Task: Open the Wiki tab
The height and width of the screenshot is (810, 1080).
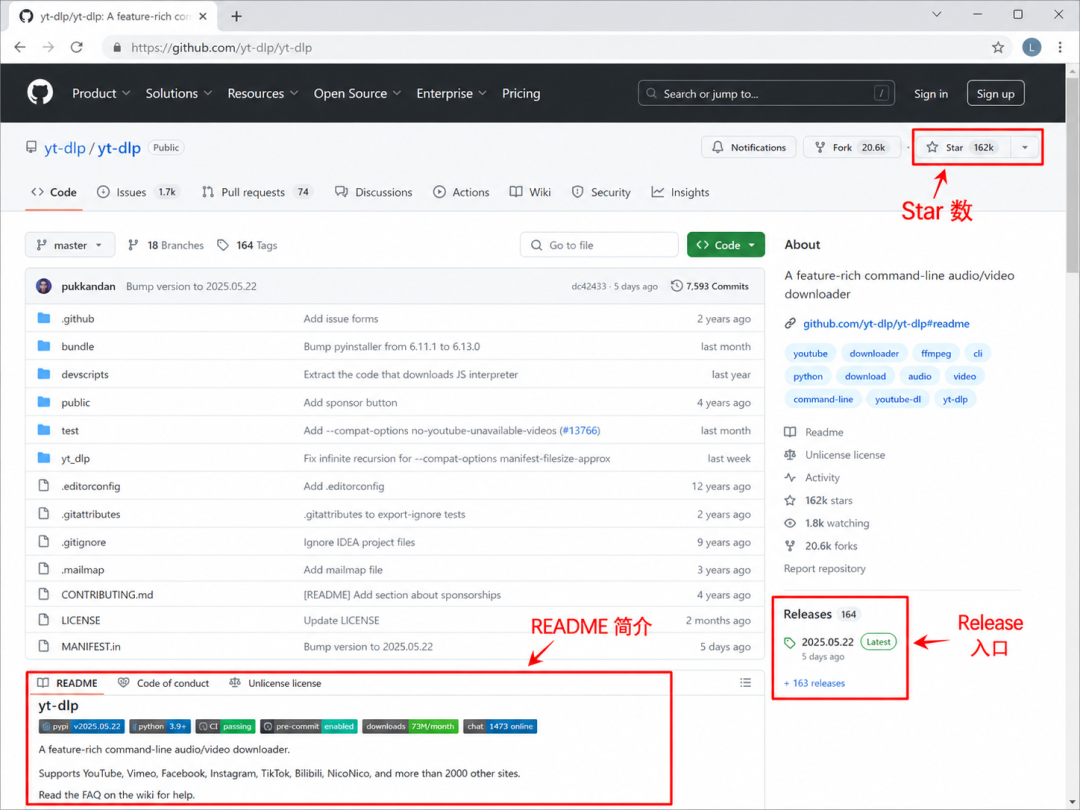Action: click(530, 192)
